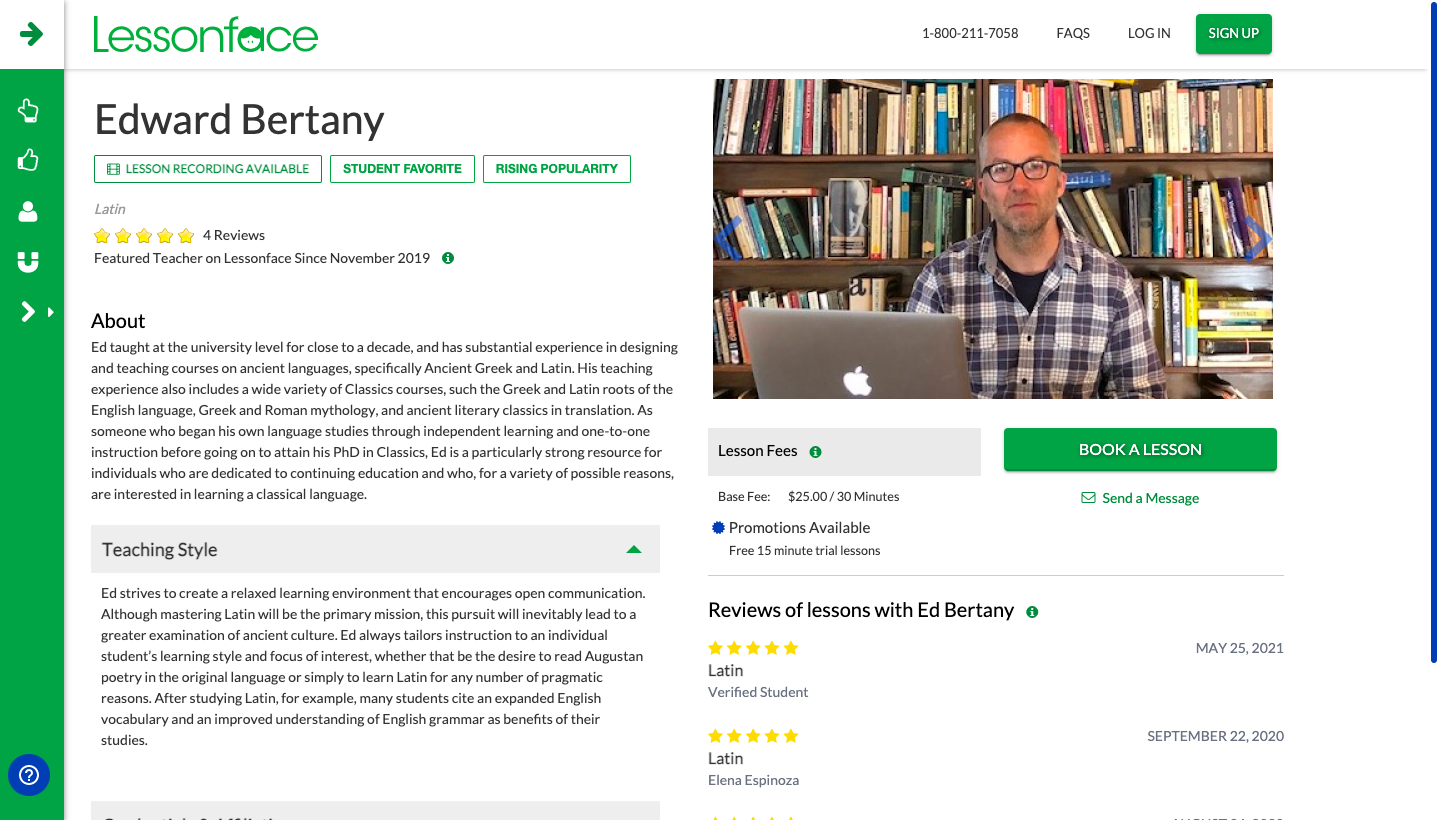This screenshot has height=820, width=1440.
Task: Click the teacher video thumbnail image
Action: coord(992,238)
